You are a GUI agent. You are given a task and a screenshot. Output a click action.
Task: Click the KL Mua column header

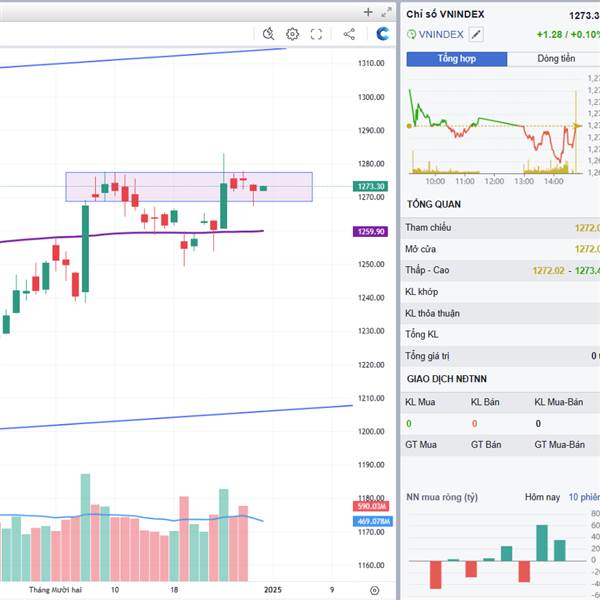coord(420,402)
